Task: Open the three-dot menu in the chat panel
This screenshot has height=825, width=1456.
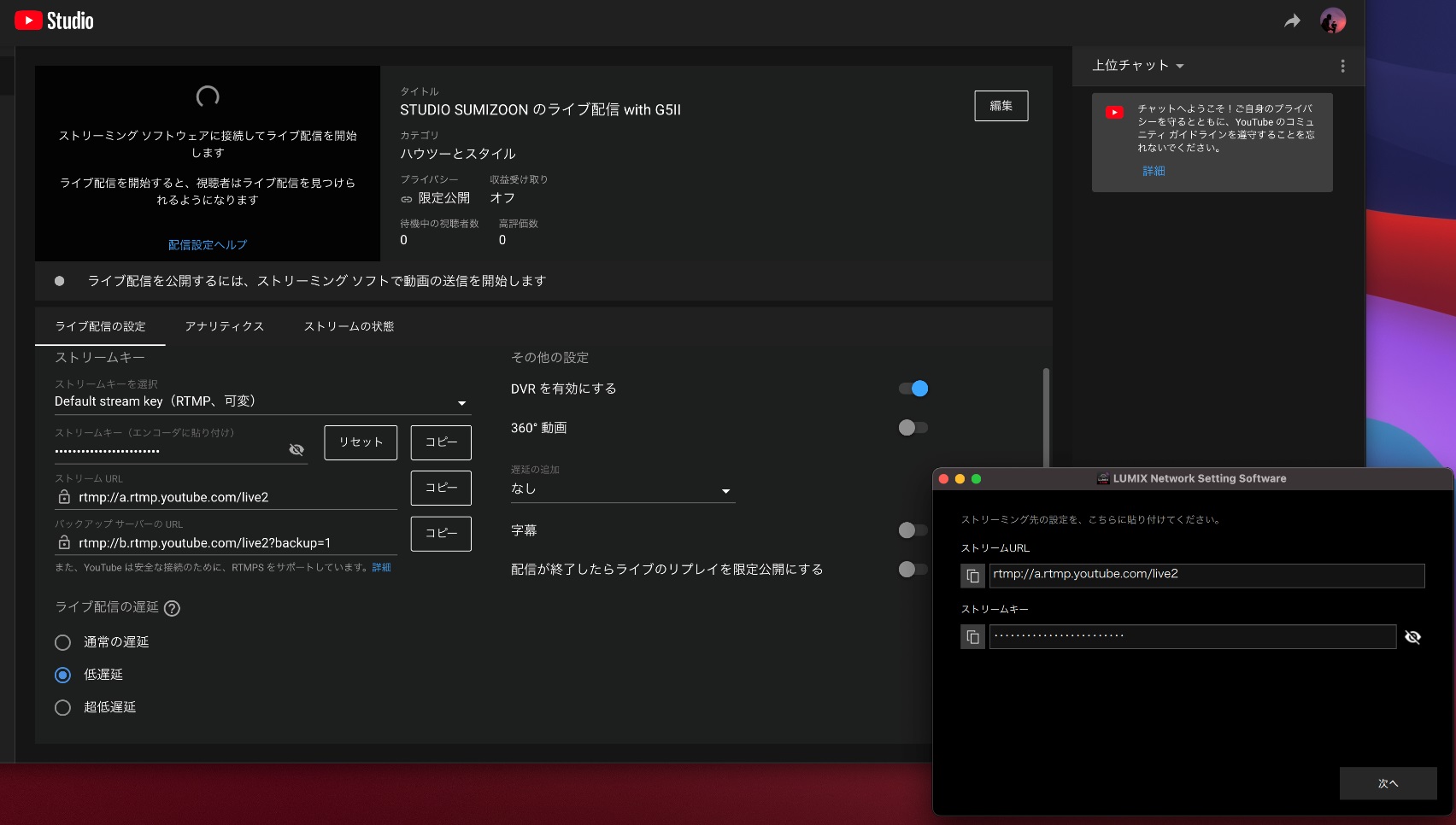Action: pyautogui.click(x=1342, y=66)
